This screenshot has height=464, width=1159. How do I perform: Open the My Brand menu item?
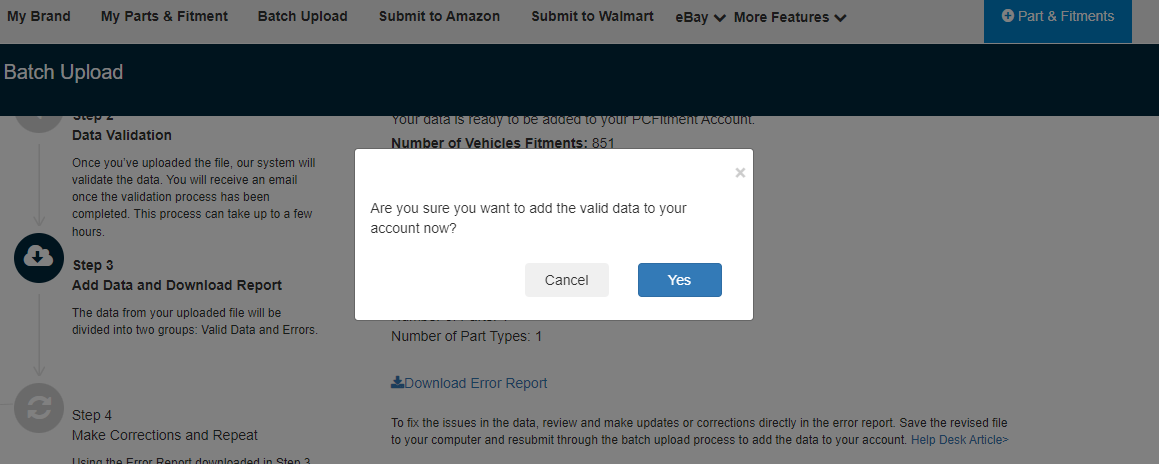(39, 16)
